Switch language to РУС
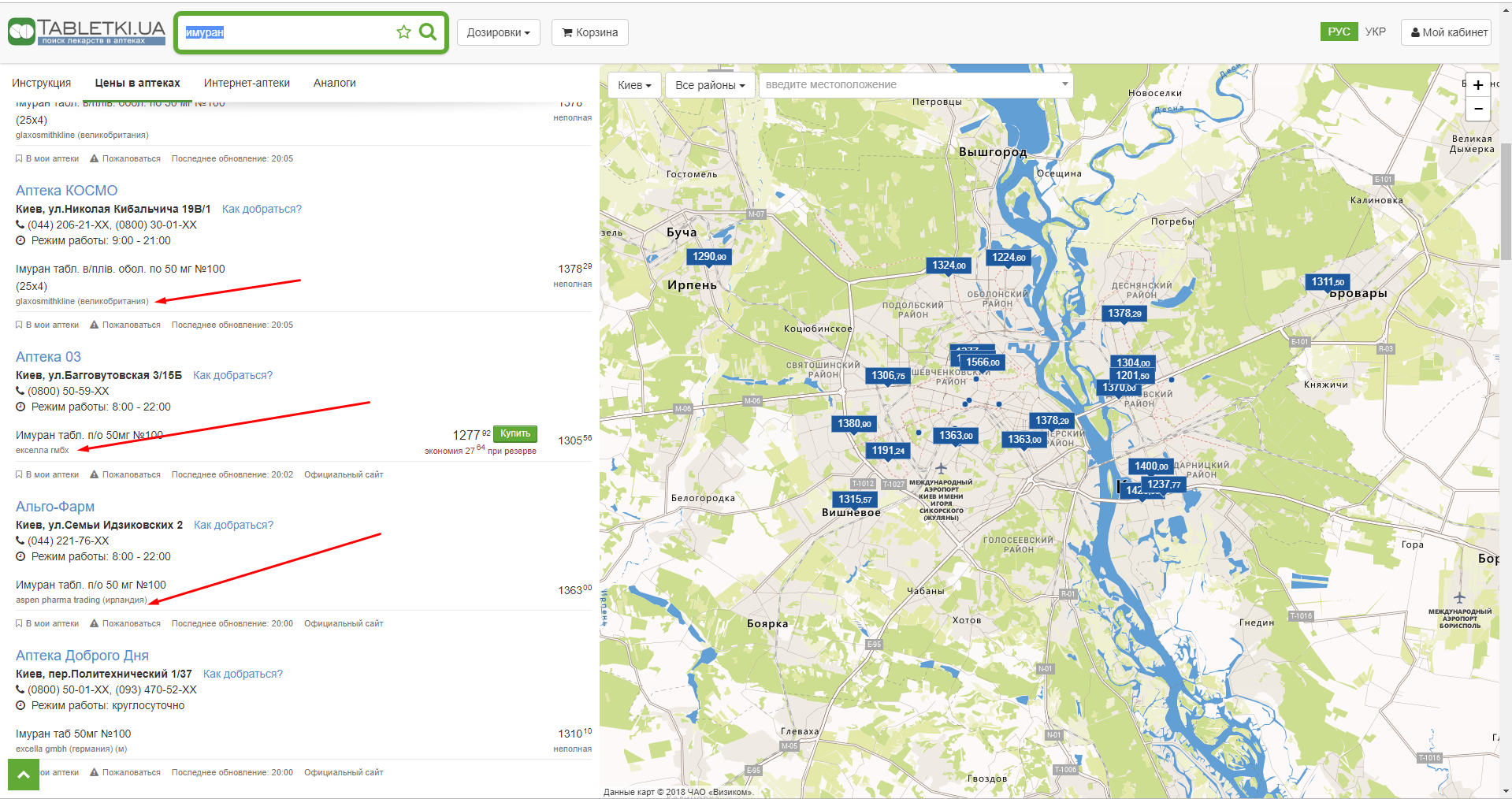 tap(1339, 32)
